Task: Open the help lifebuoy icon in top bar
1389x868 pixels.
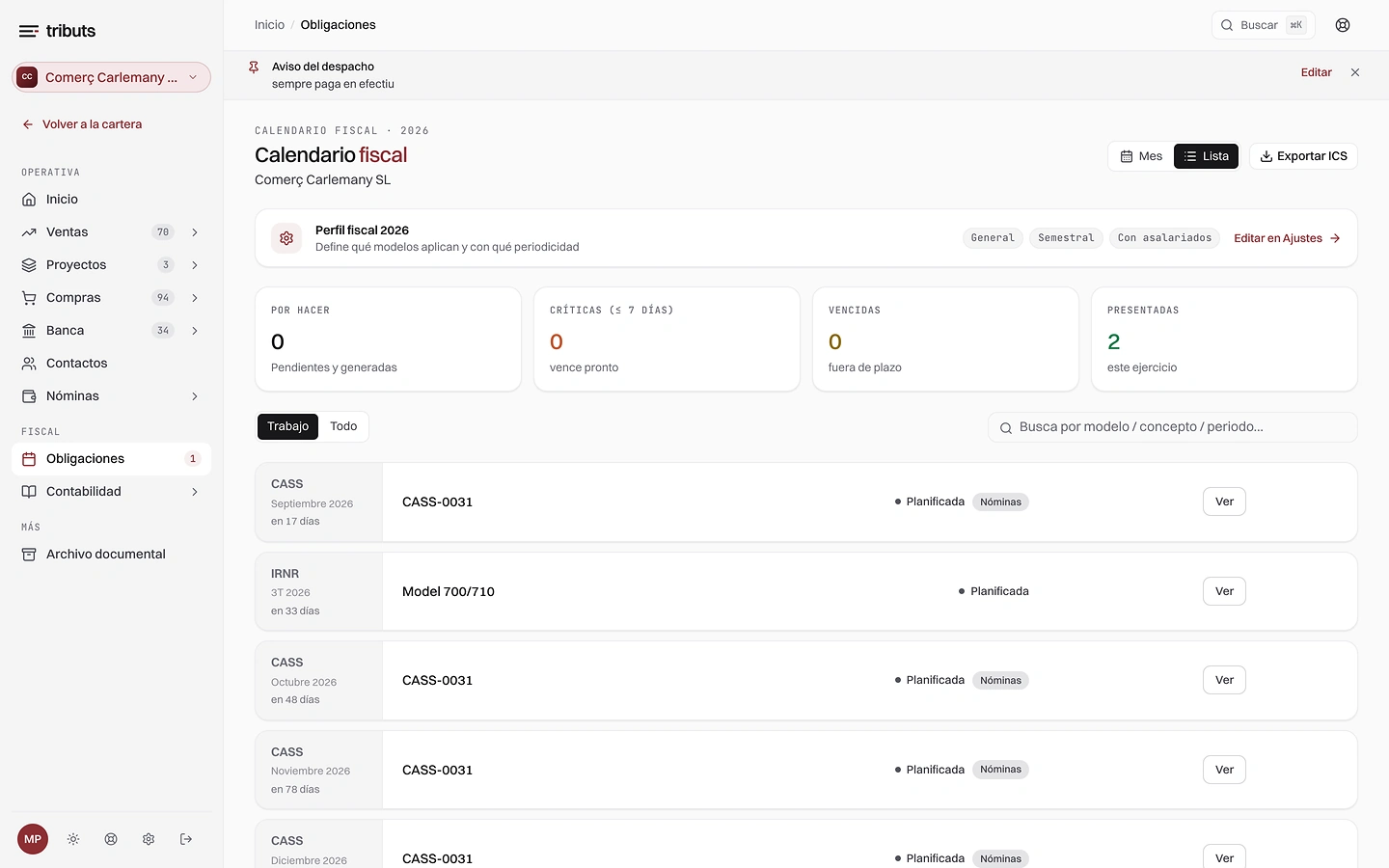Action: coord(1343,25)
